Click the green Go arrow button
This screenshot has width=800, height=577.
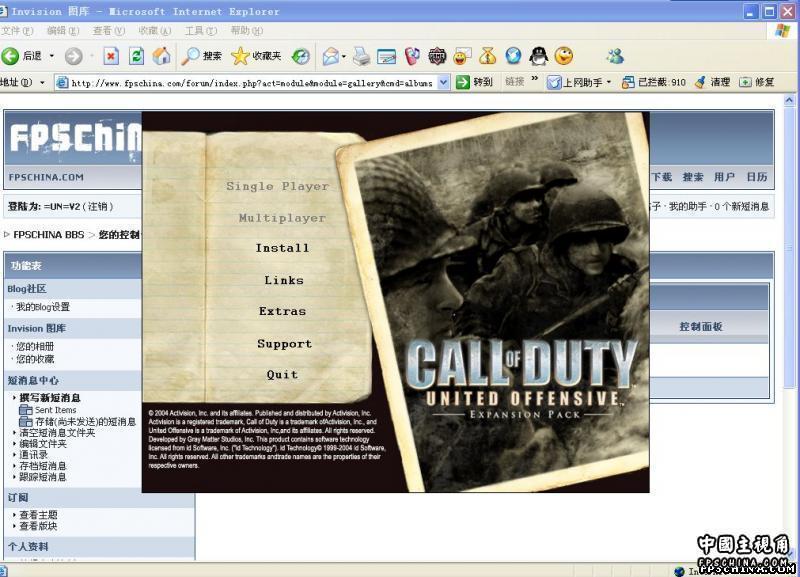pyautogui.click(x=463, y=82)
